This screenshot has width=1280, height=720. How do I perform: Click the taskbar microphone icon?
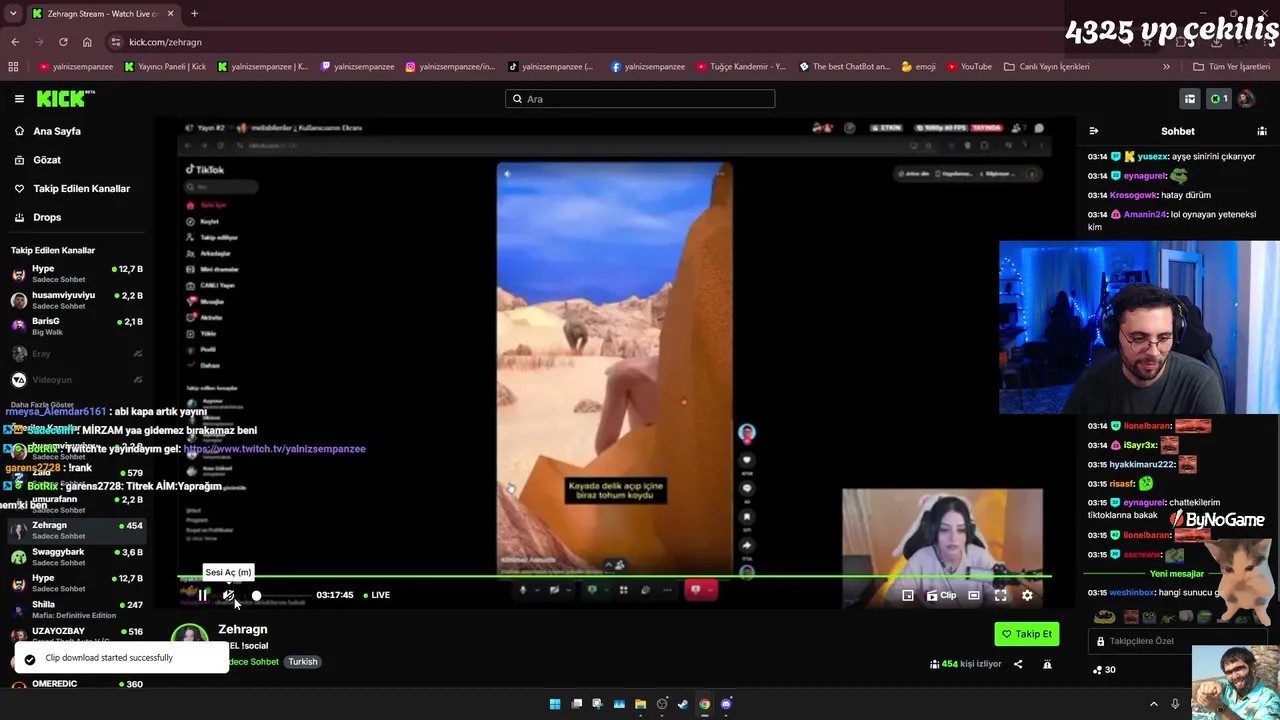point(1175,704)
